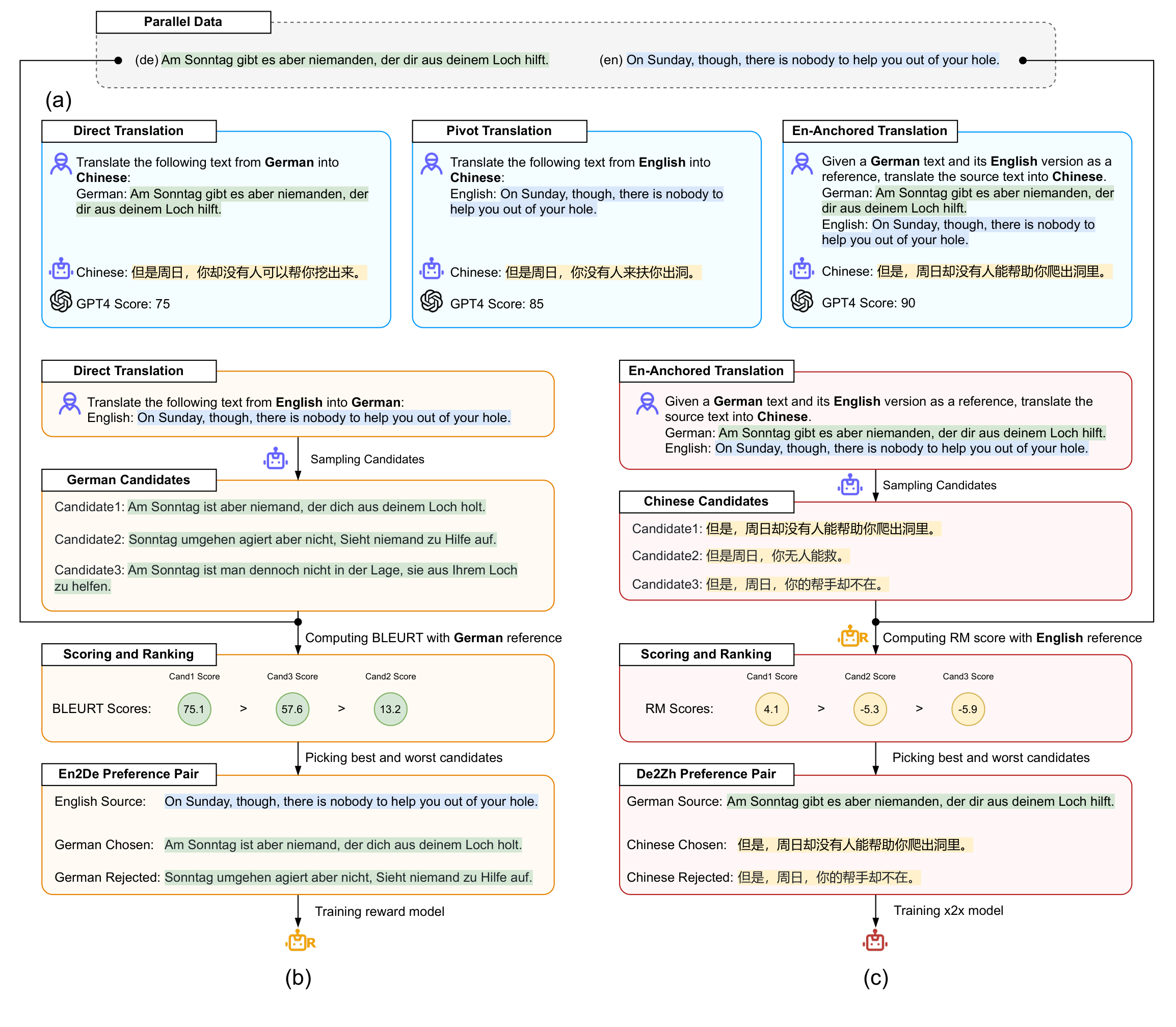
Task: Click Chinese Candidate2 text '但是周日，你无人能救。'
Action: 778,556
